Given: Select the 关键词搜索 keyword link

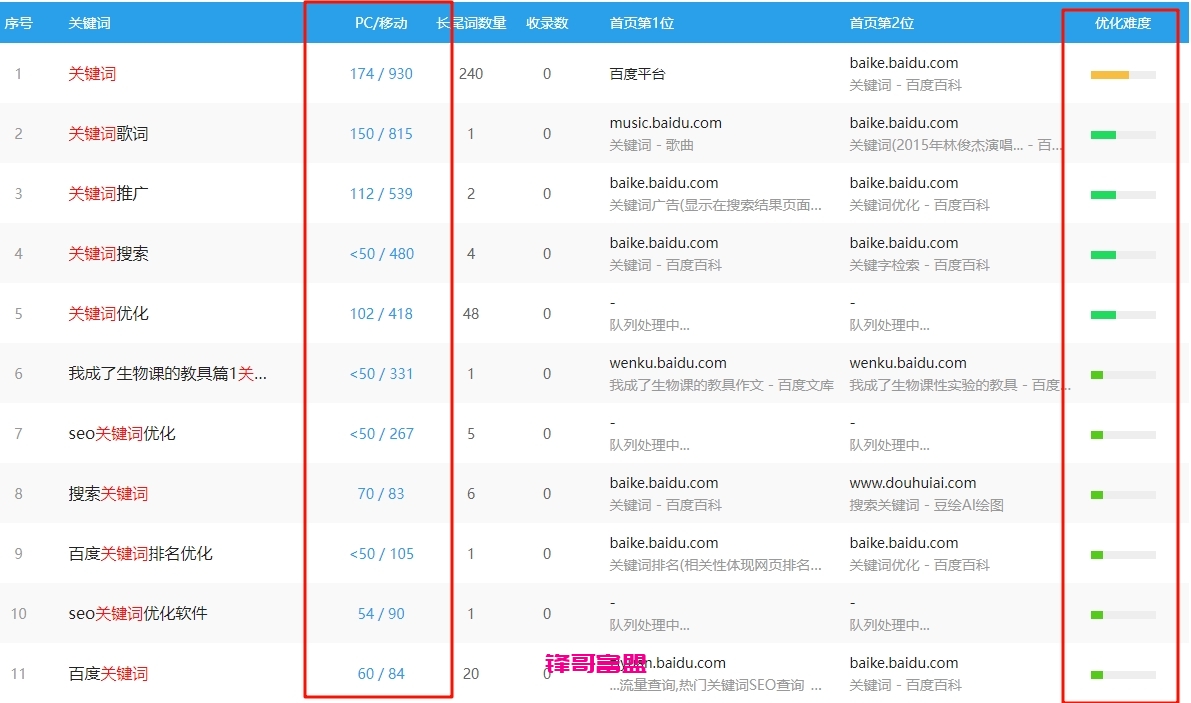Looking at the screenshot, I should click(x=108, y=254).
